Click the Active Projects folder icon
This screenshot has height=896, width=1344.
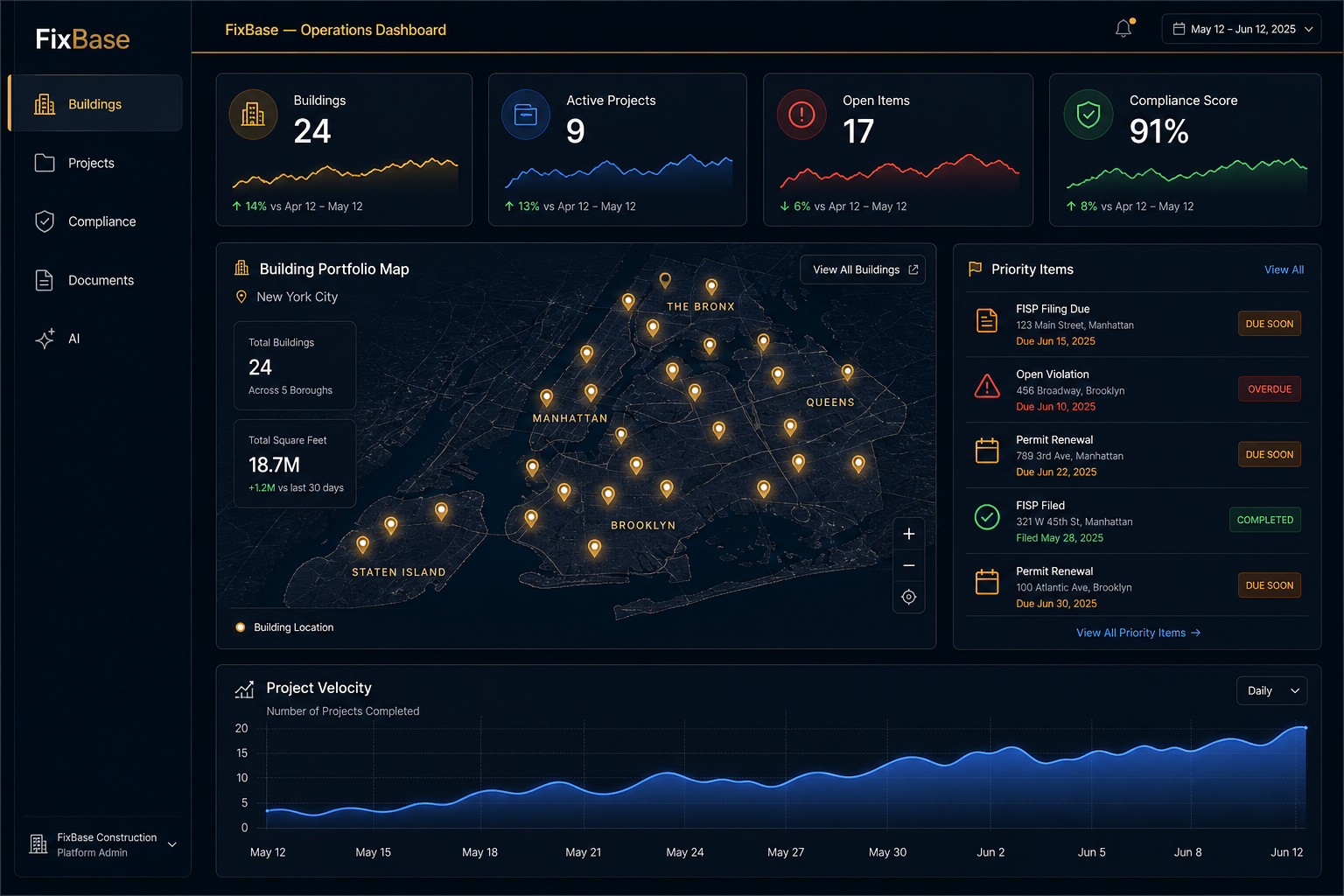tap(526, 115)
